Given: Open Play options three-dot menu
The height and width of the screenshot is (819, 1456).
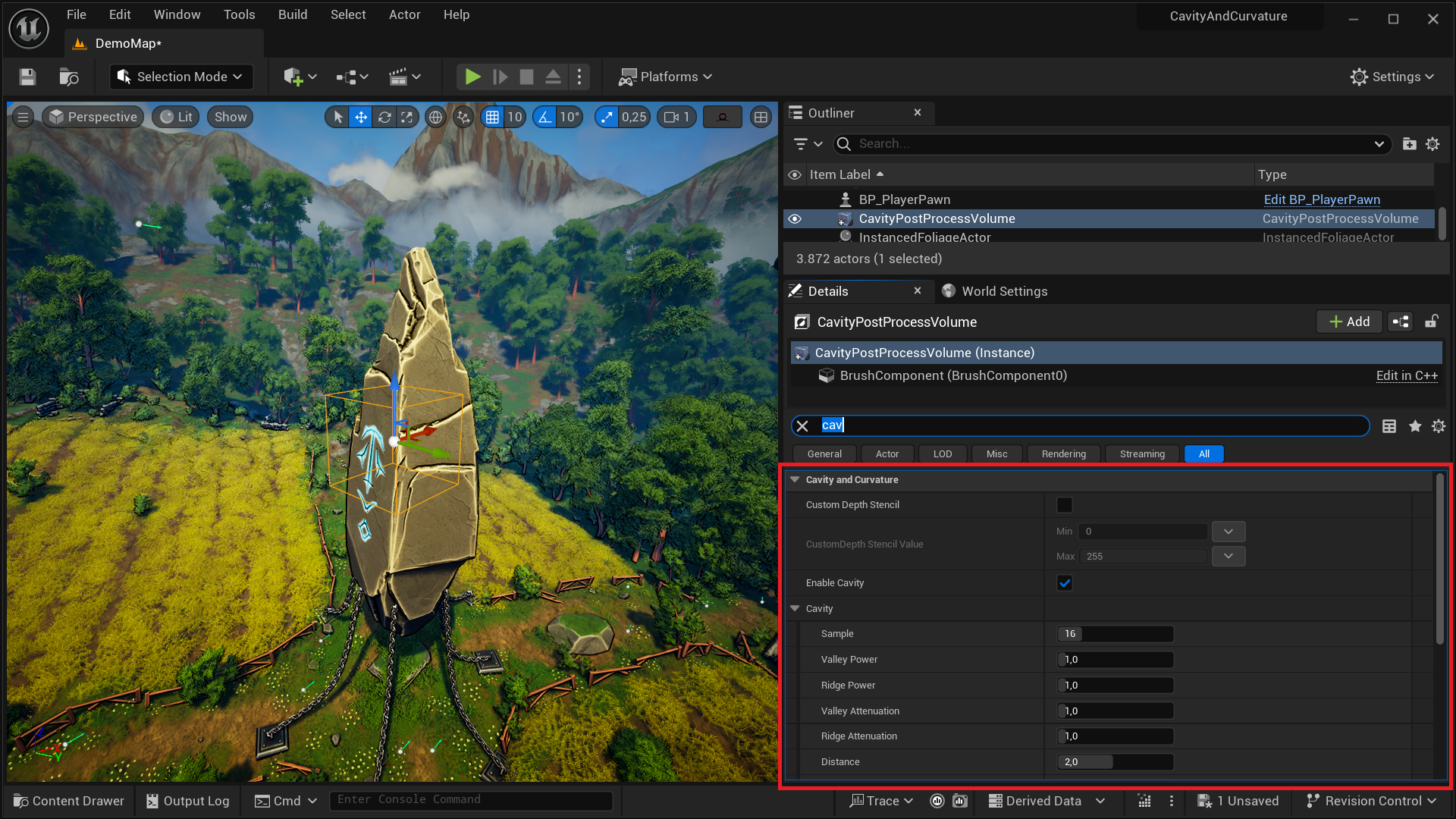Looking at the screenshot, I should click(579, 77).
